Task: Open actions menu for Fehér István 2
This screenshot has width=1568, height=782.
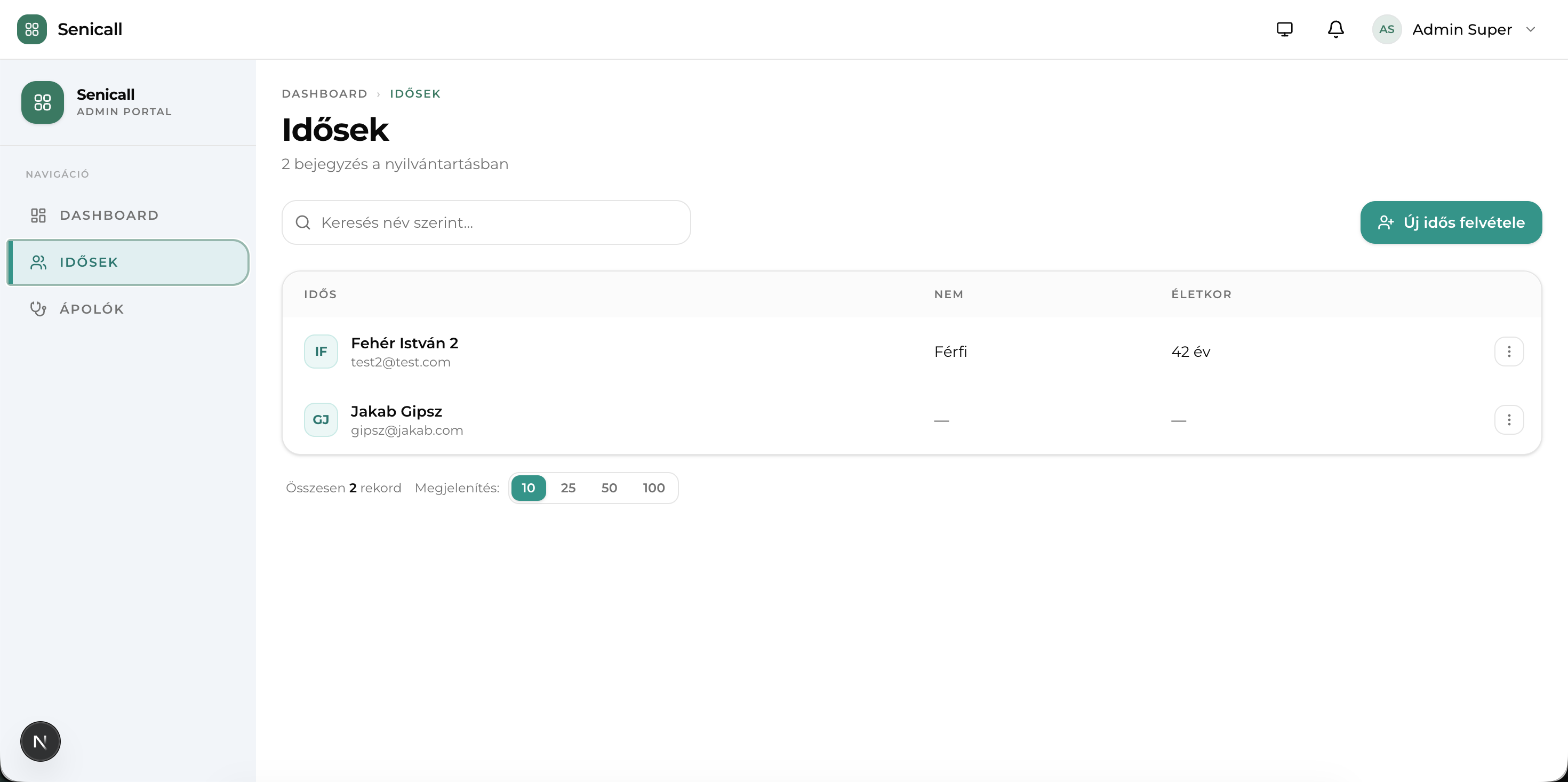Action: 1509,352
